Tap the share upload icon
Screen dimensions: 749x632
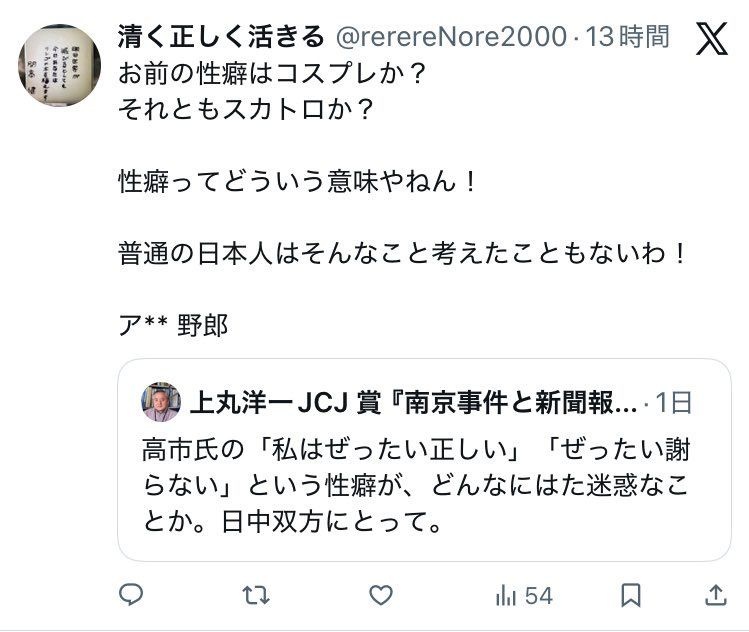click(715, 596)
